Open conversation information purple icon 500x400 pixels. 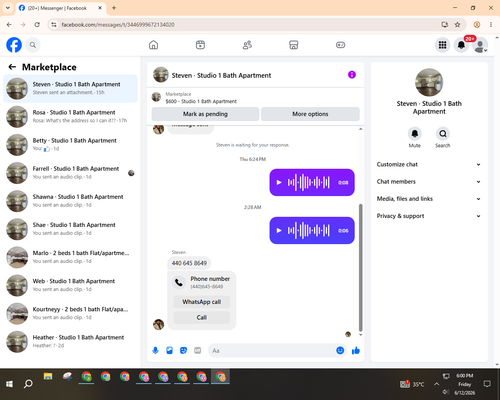pos(352,75)
